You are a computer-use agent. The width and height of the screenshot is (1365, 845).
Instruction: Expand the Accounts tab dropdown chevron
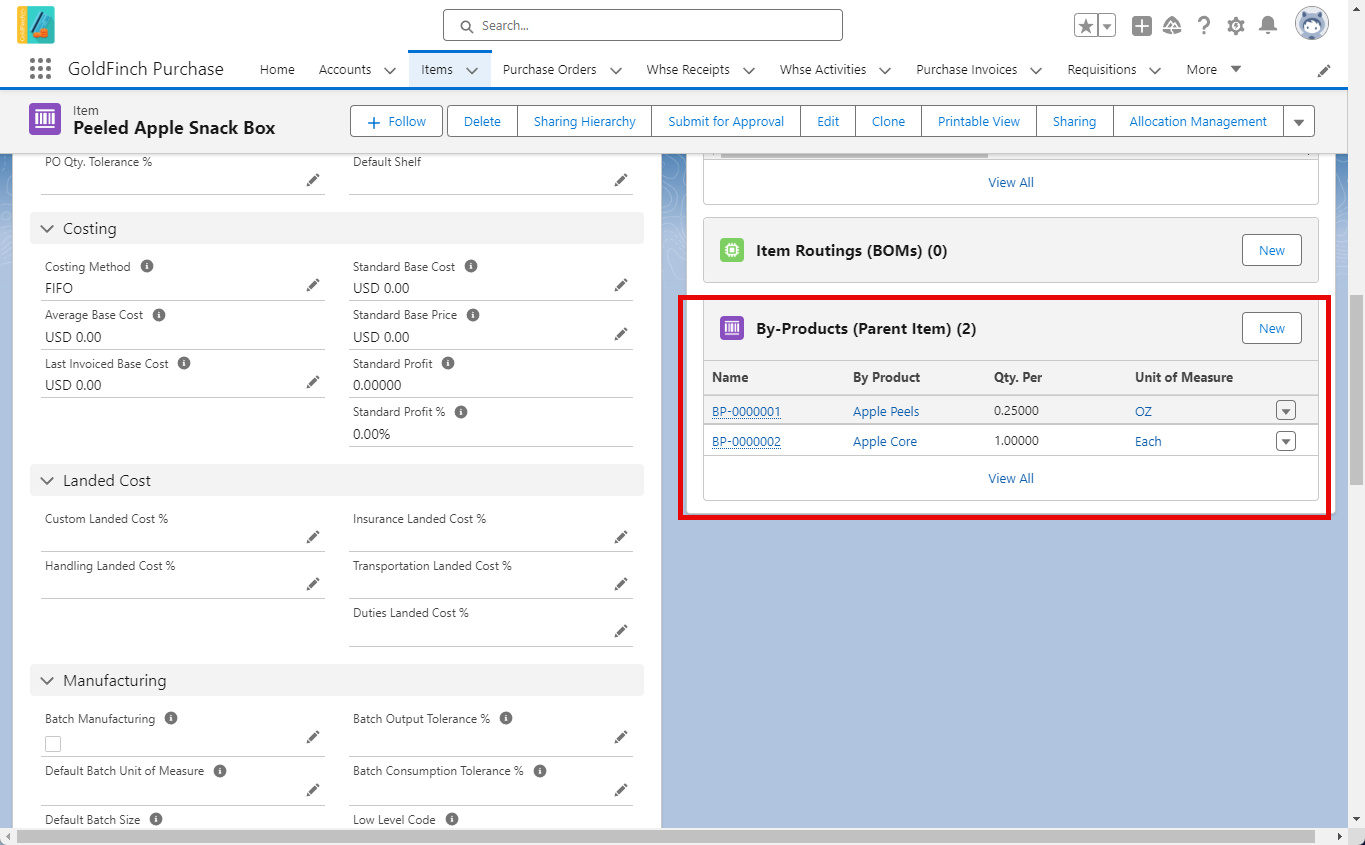(x=390, y=70)
